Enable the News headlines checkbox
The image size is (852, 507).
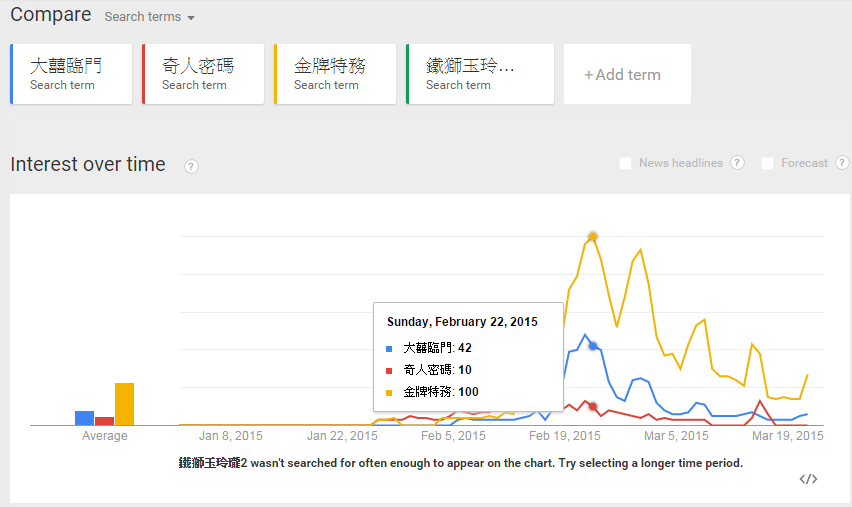pos(626,163)
